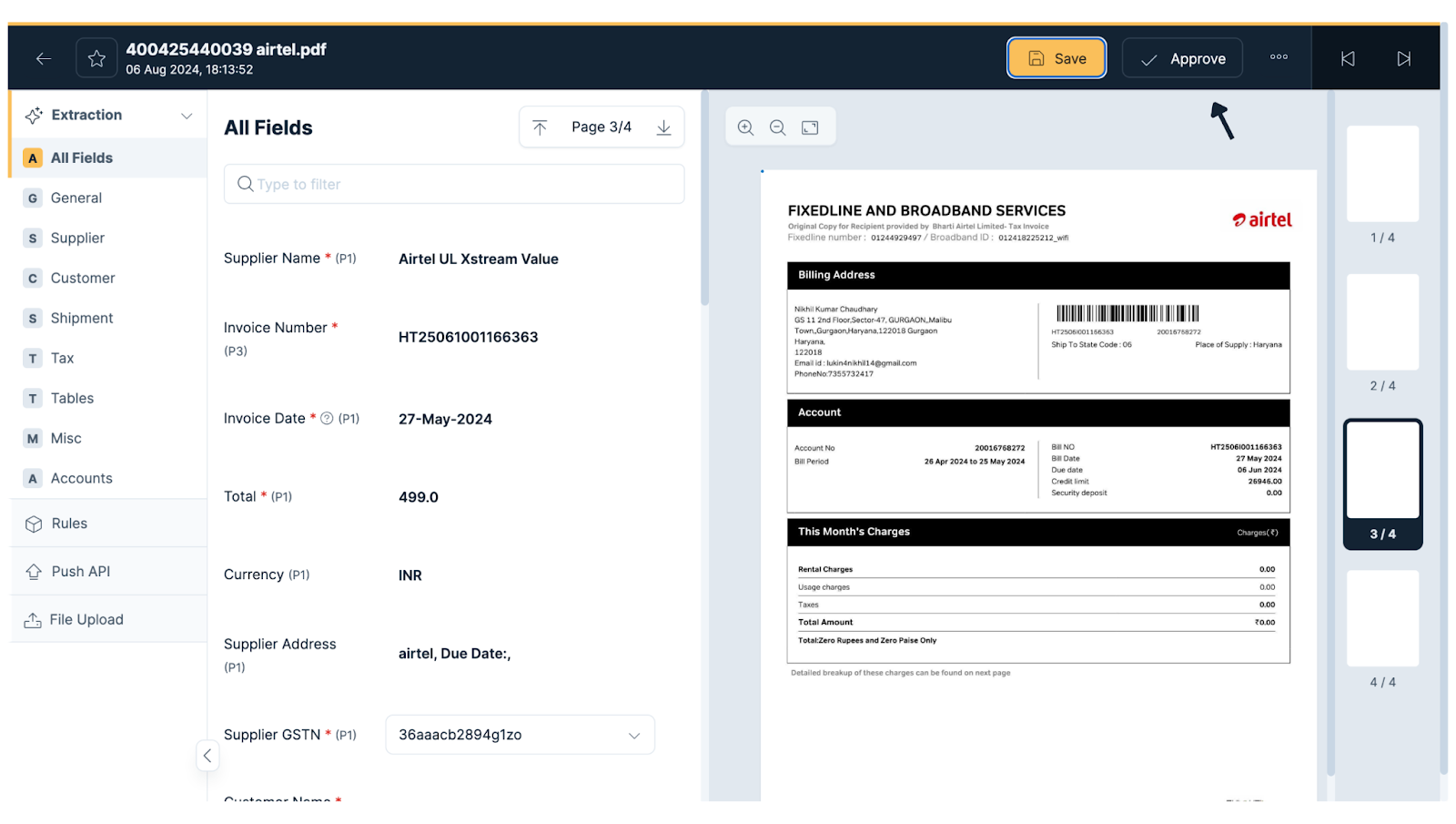
Task: Open File Upload from the sidebar
Action: (108, 619)
